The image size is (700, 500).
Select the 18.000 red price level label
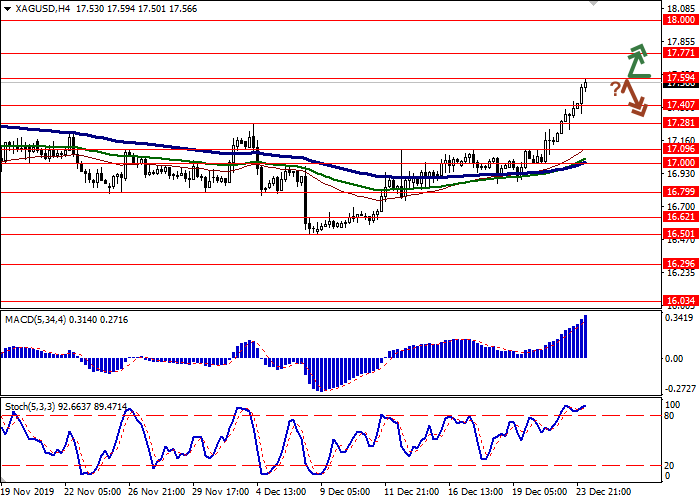[x=680, y=19]
